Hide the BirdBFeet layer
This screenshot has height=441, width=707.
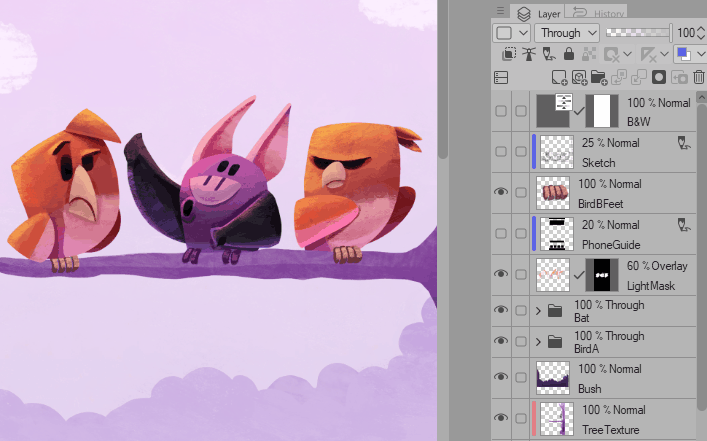[x=501, y=192]
